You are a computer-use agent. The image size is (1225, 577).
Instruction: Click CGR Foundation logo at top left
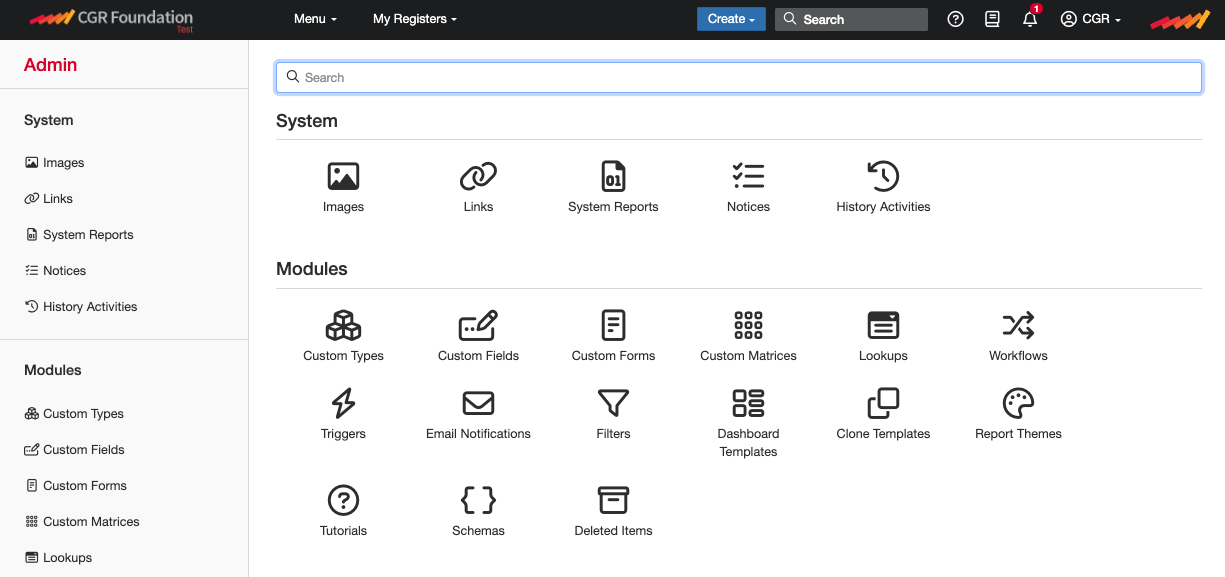pyautogui.click(x=111, y=19)
